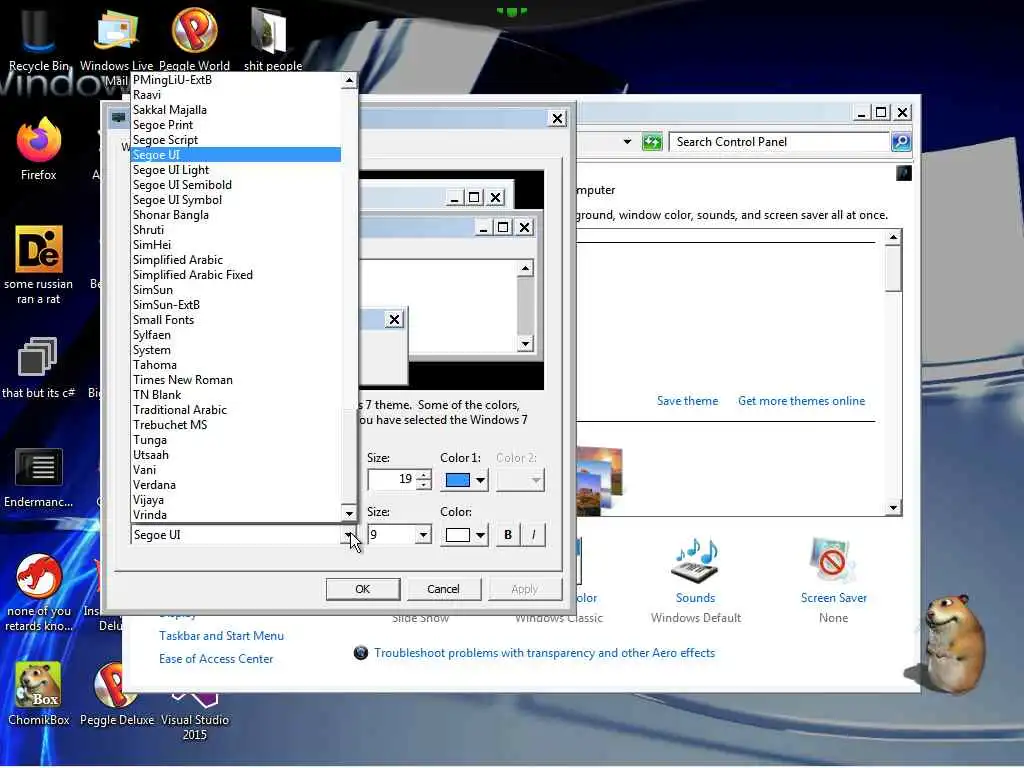Toggle italic font formatting button

(534, 535)
